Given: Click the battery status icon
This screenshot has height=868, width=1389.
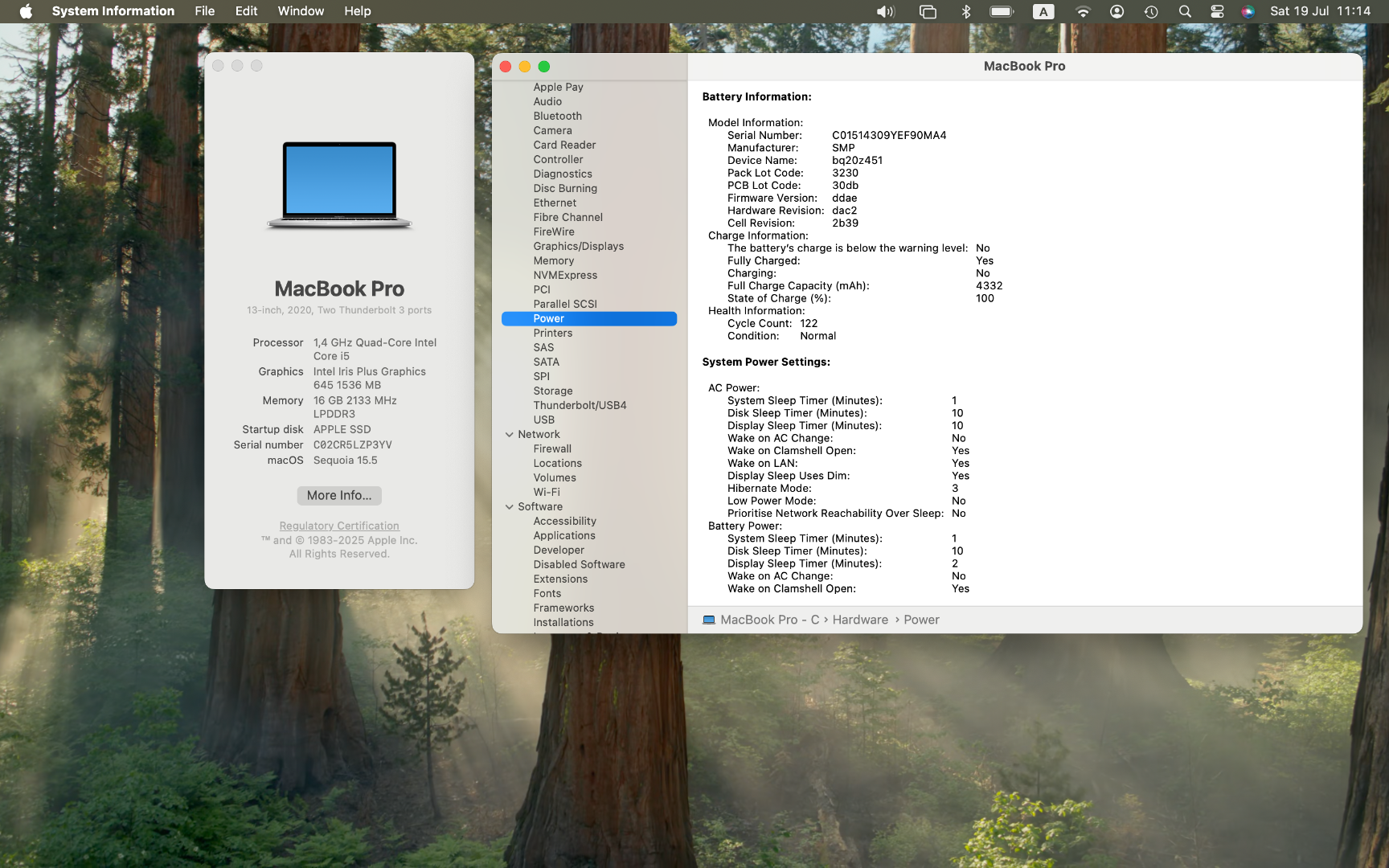Looking at the screenshot, I should click(x=1002, y=11).
